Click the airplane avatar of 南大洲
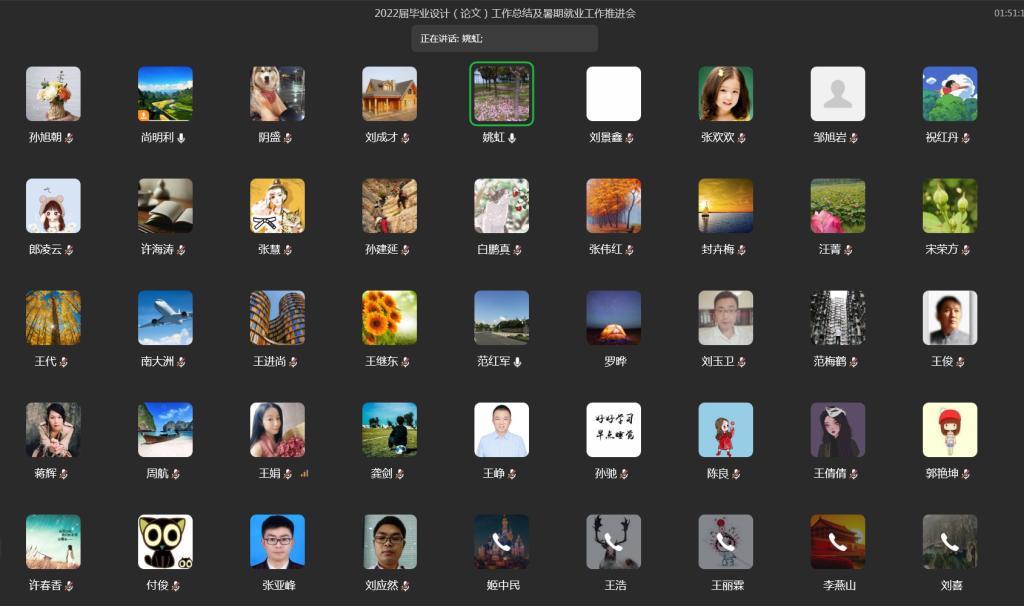Viewport: 1024px width, 606px height. click(165, 318)
